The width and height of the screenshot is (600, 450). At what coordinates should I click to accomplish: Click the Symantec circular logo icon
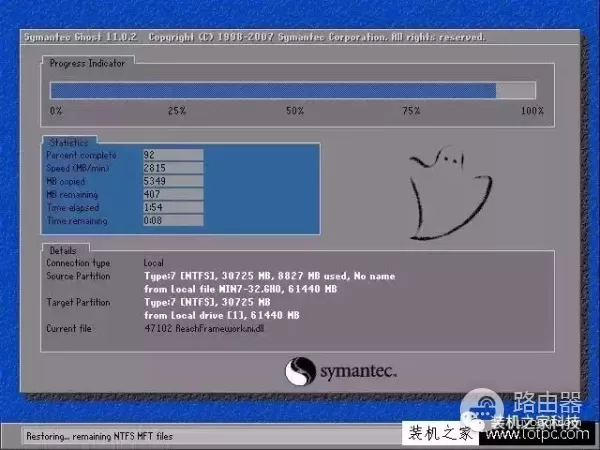tap(302, 370)
